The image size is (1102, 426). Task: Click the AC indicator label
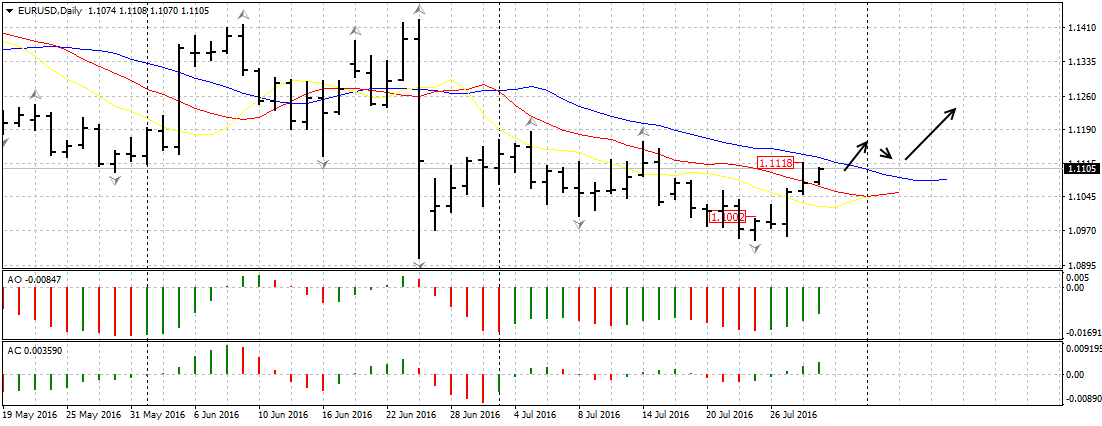point(34,350)
